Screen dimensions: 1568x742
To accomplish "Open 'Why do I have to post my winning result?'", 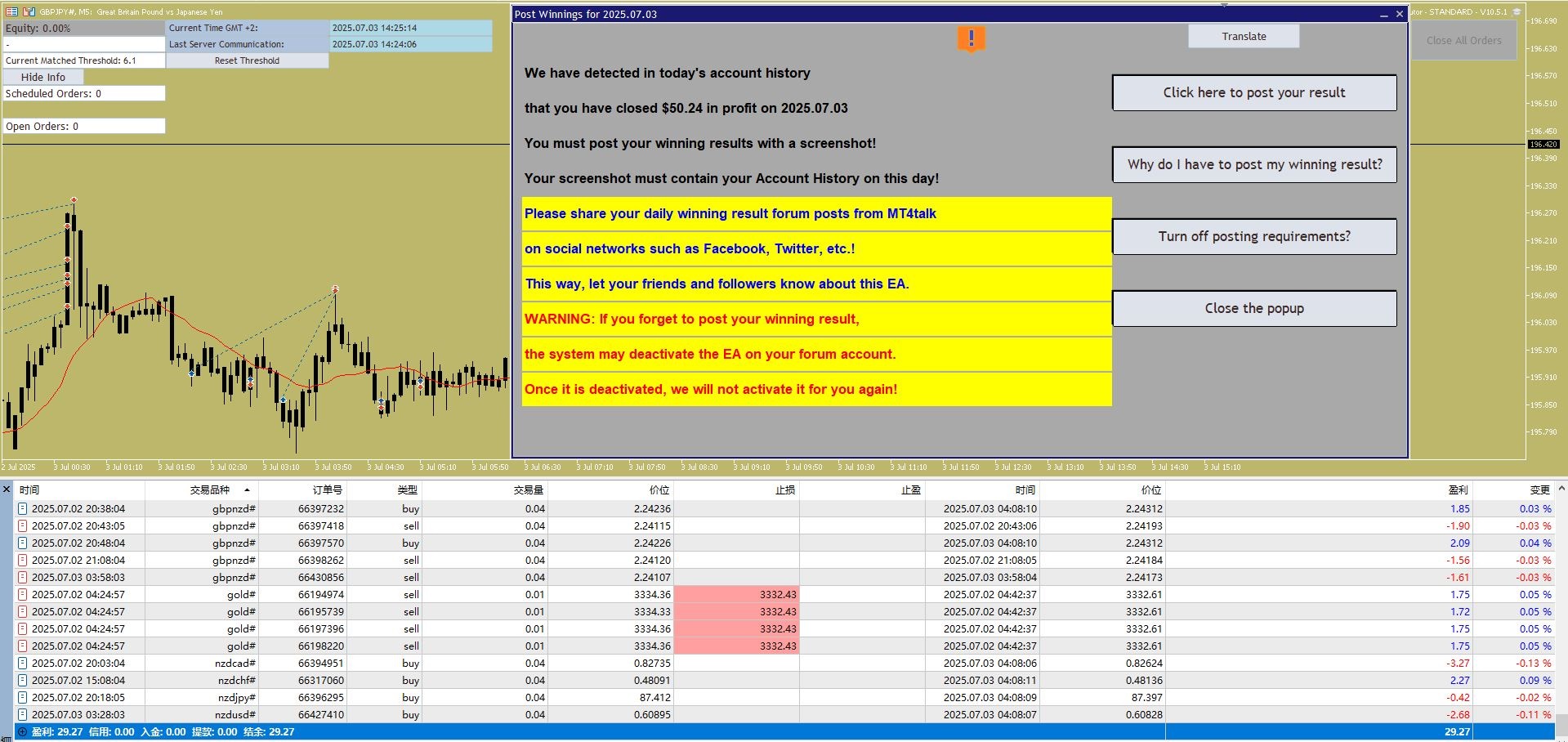I will pyautogui.click(x=1253, y=165).
